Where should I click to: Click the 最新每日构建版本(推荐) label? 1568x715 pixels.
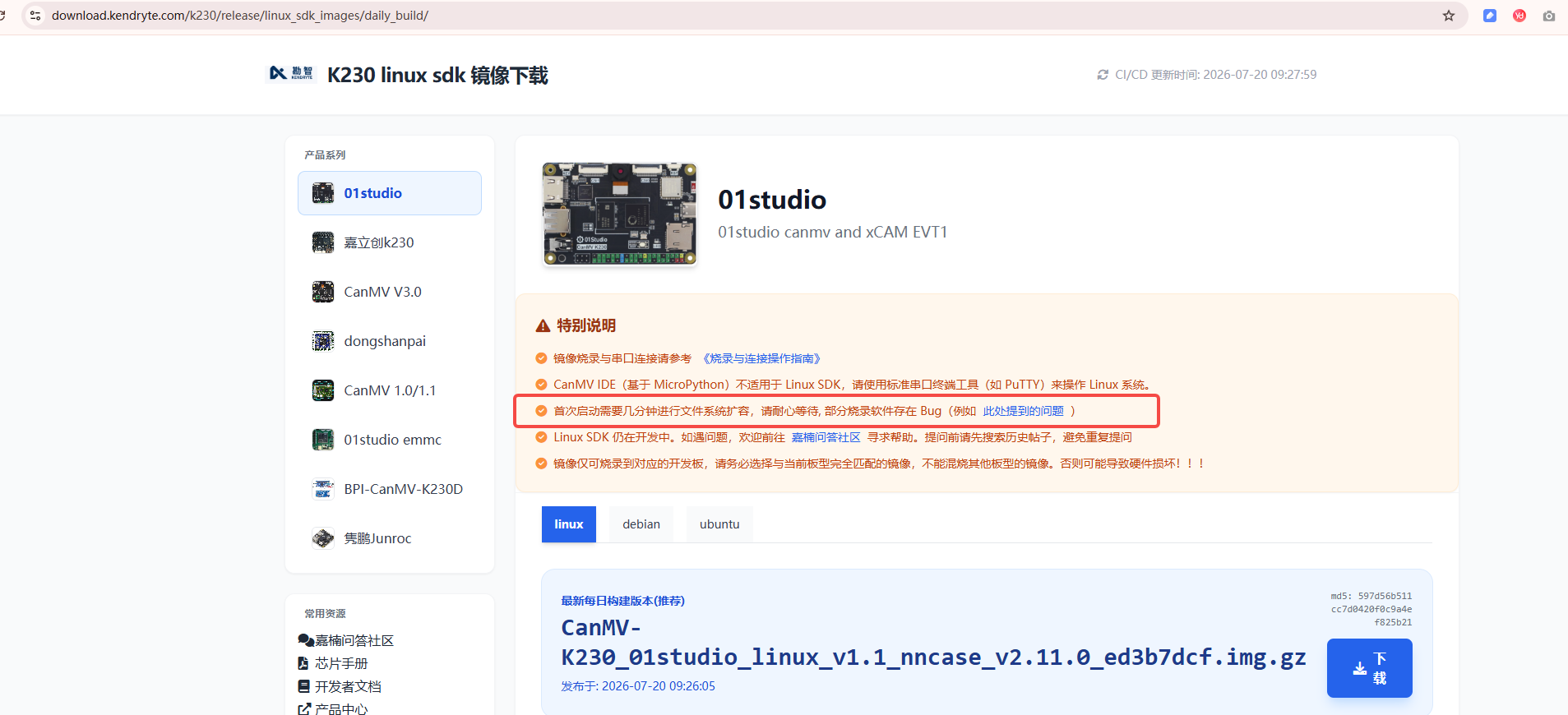click(x=622, y=601)
